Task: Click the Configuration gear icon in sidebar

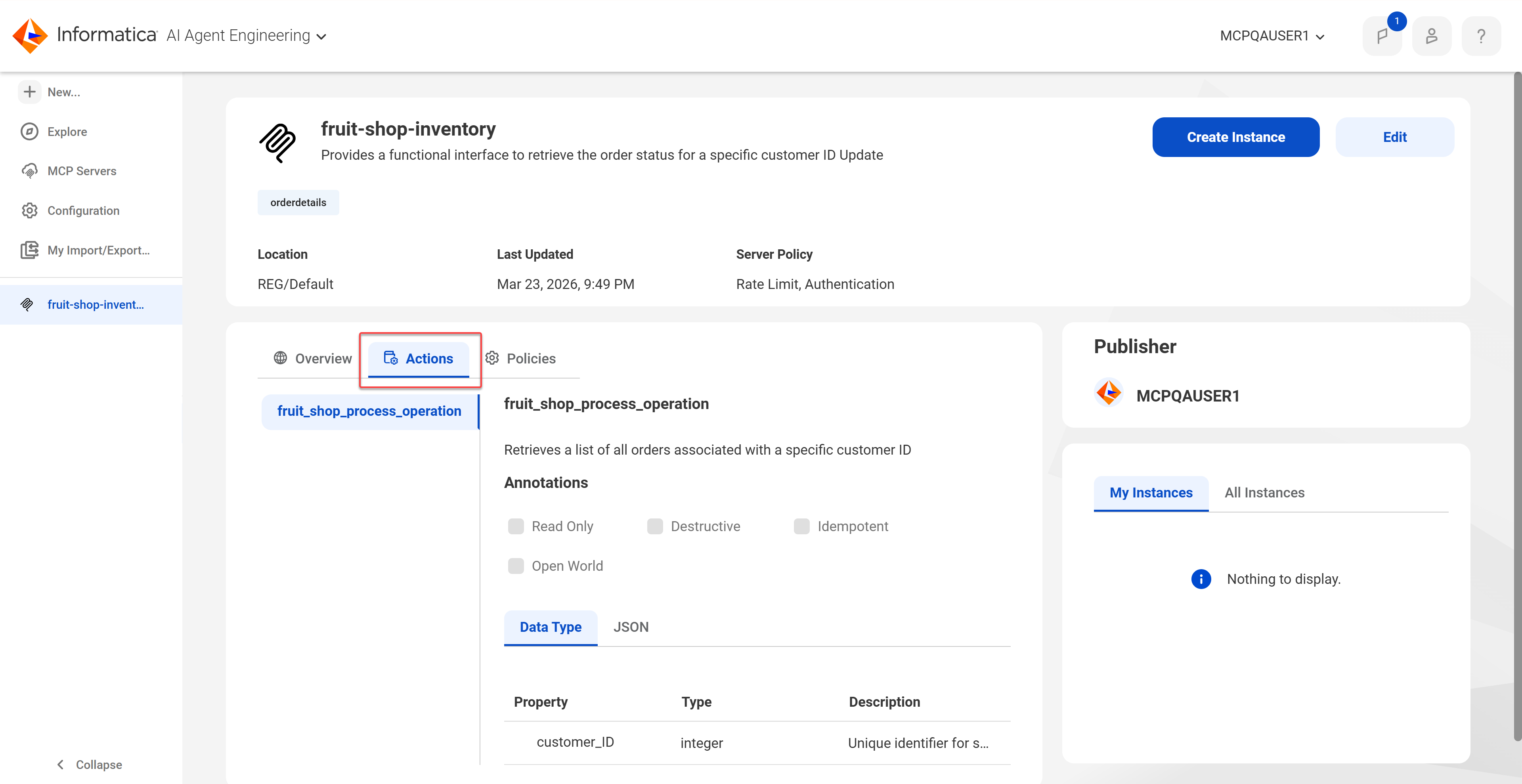Action: coord(30,210)
